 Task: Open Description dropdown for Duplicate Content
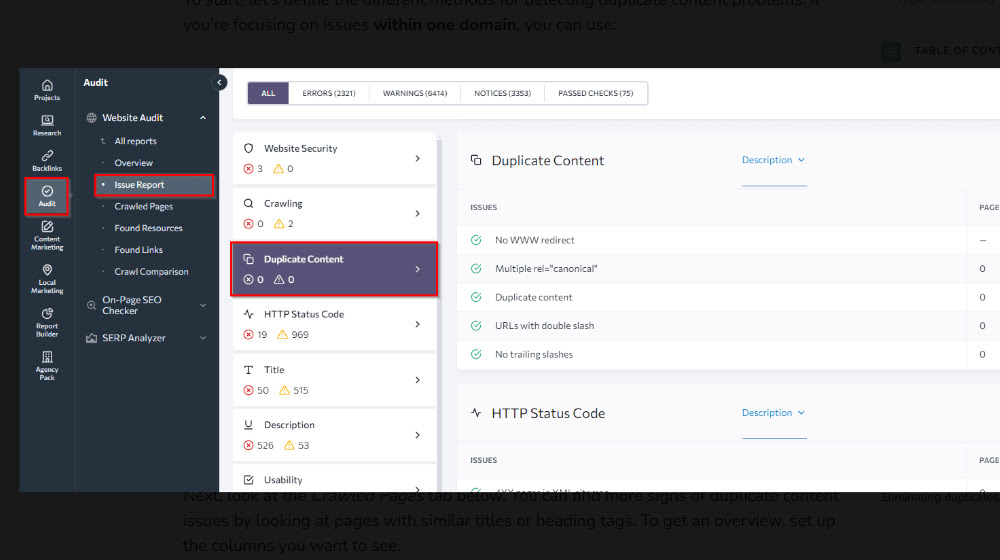point(773,160)
